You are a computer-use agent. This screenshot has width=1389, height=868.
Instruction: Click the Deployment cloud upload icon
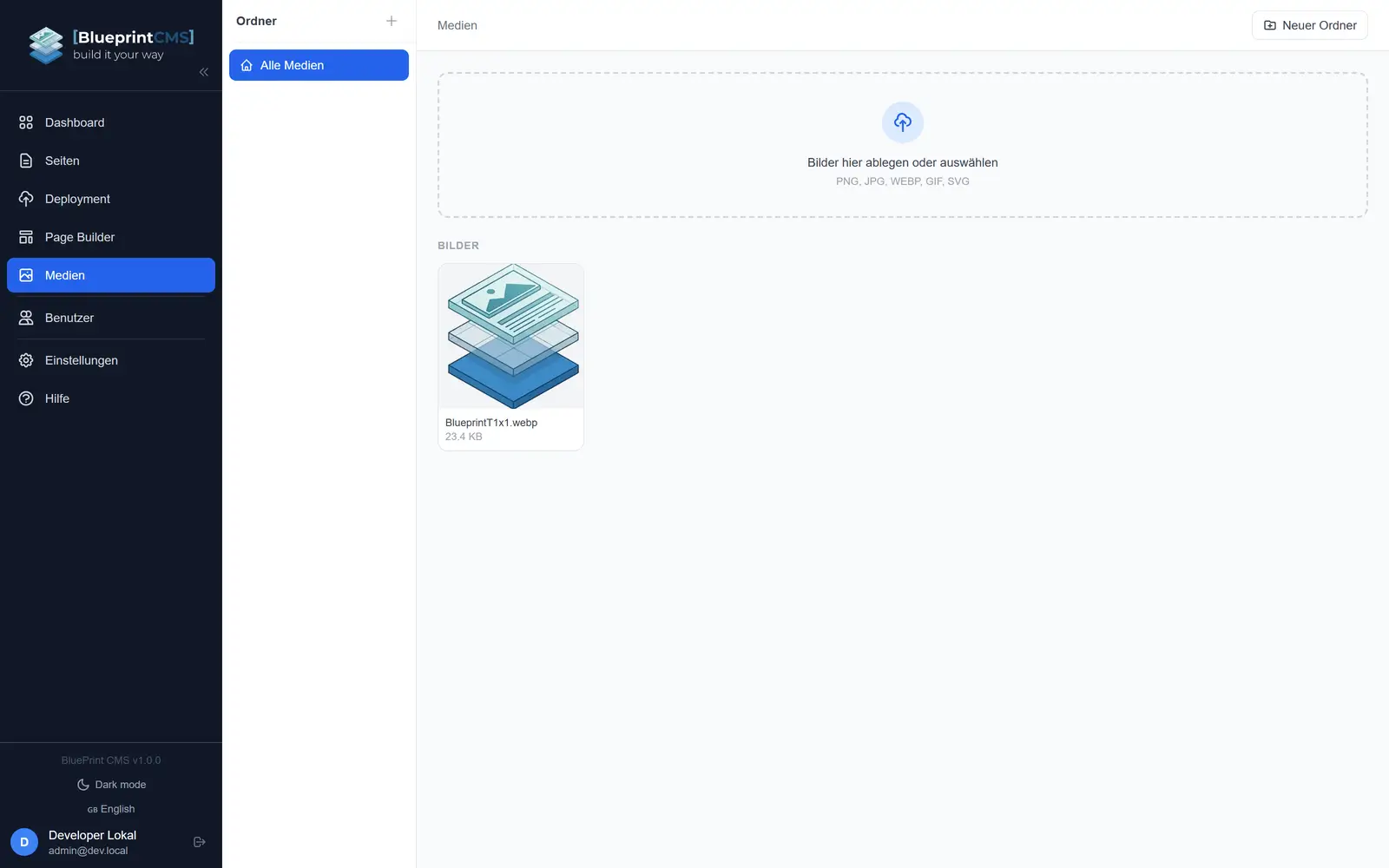pyautogui.click(x=26, y=199)
